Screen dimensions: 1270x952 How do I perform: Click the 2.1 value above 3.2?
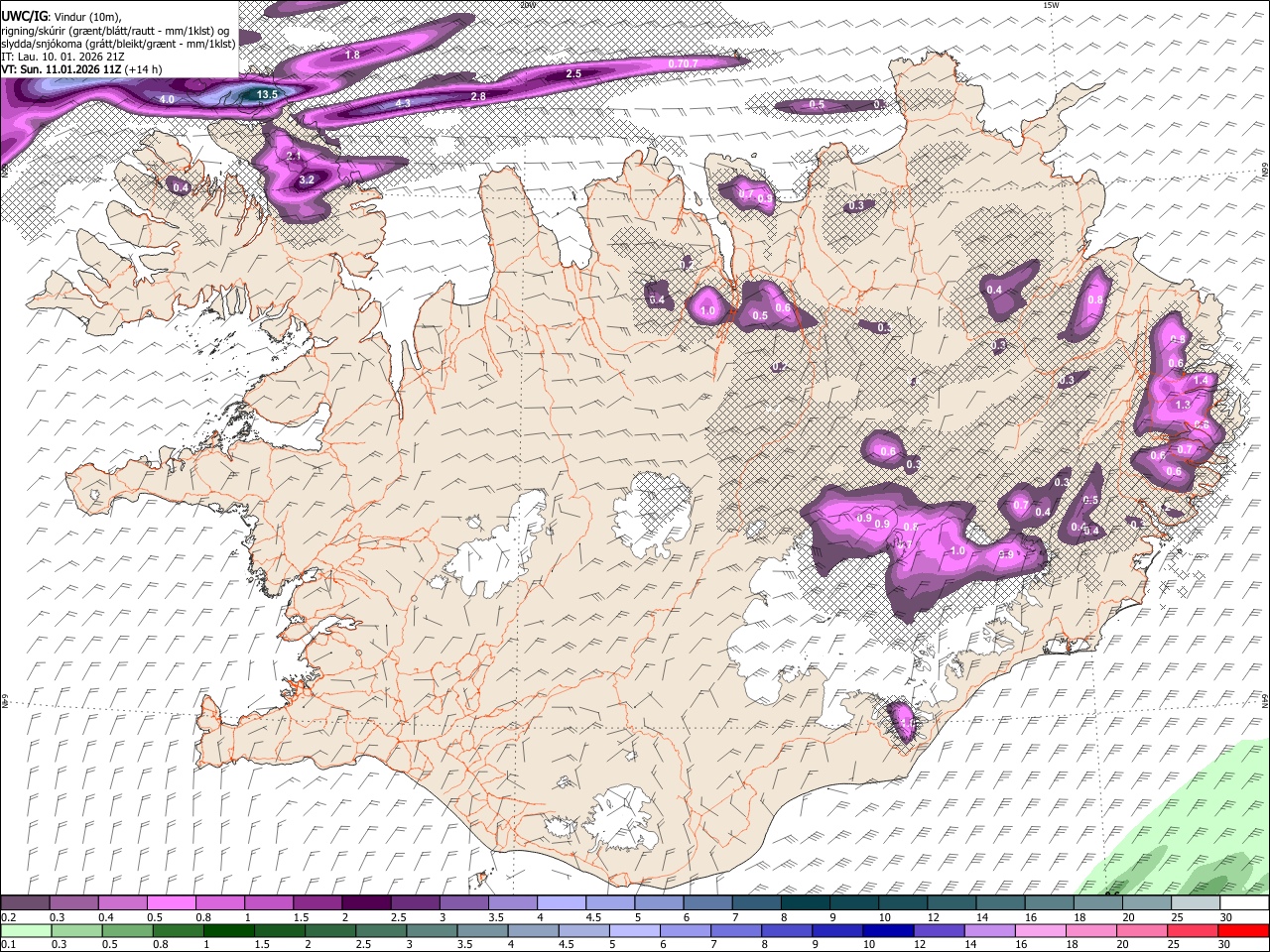(293, 157)
